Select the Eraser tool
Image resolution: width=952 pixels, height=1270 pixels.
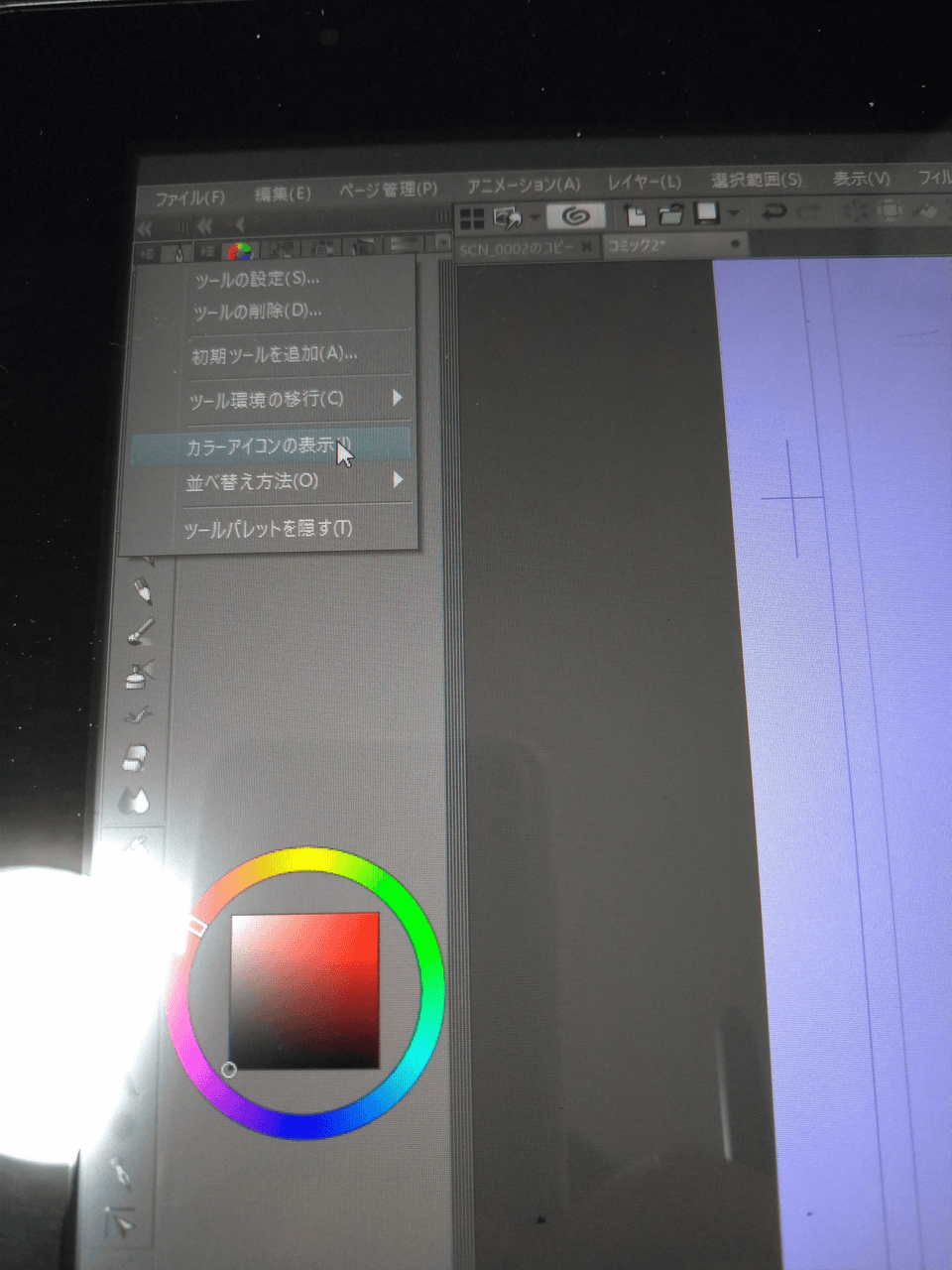click(x=135, y=757)
